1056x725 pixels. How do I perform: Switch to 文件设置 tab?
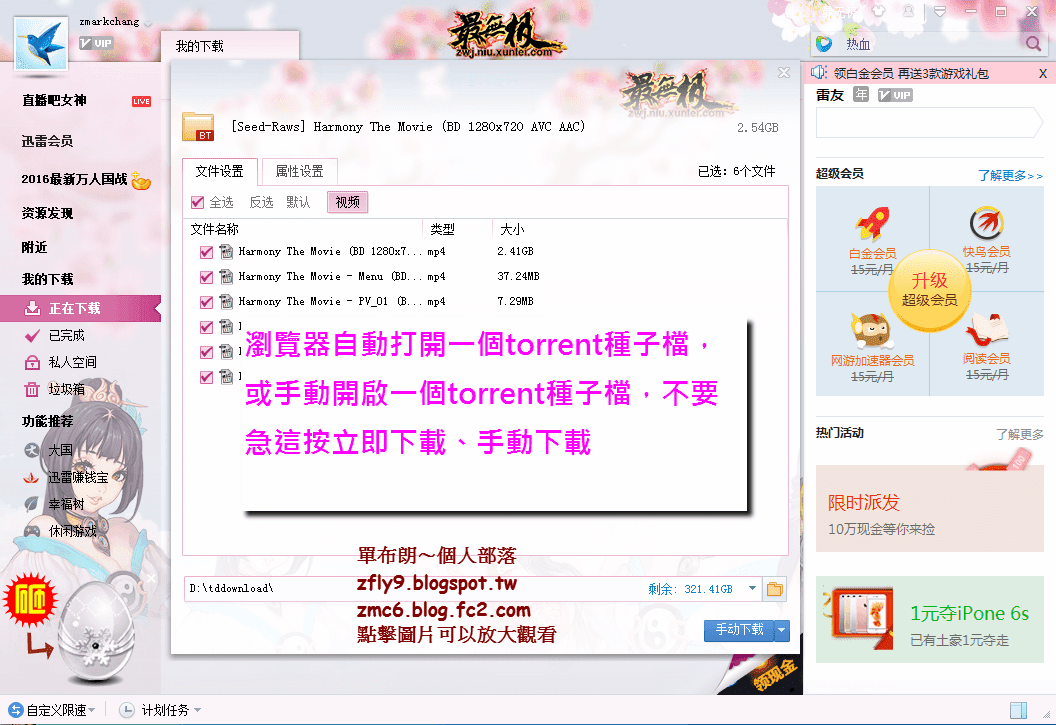[x=220, y=171]
